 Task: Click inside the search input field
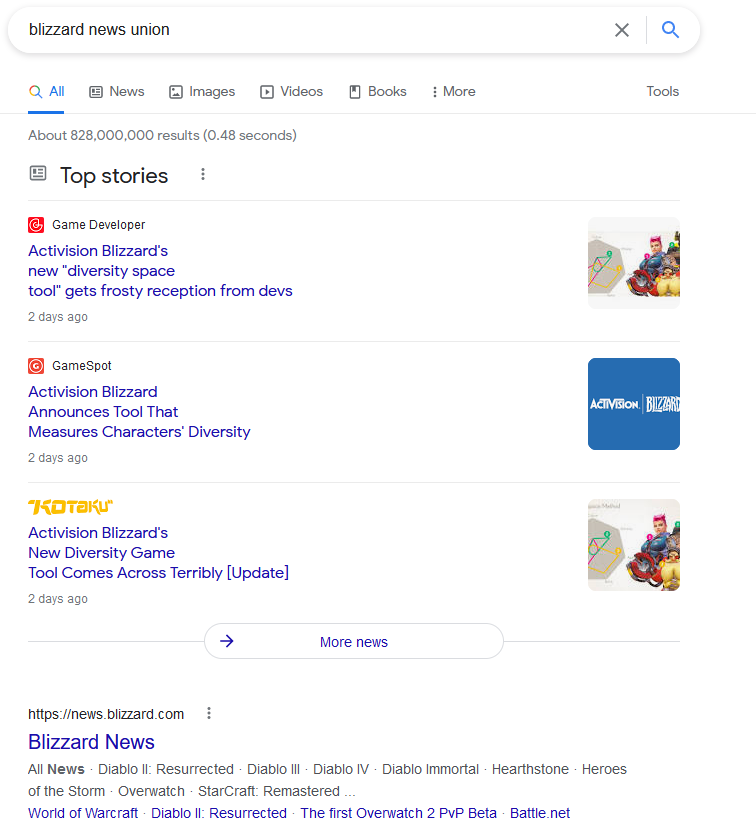tap(300, 30)
